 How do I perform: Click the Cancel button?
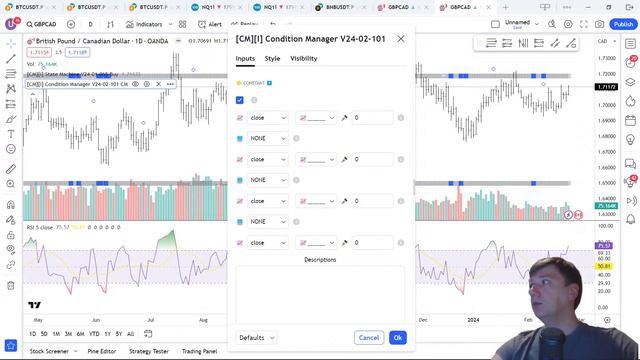pyautogui.click(x=369, y=338)
